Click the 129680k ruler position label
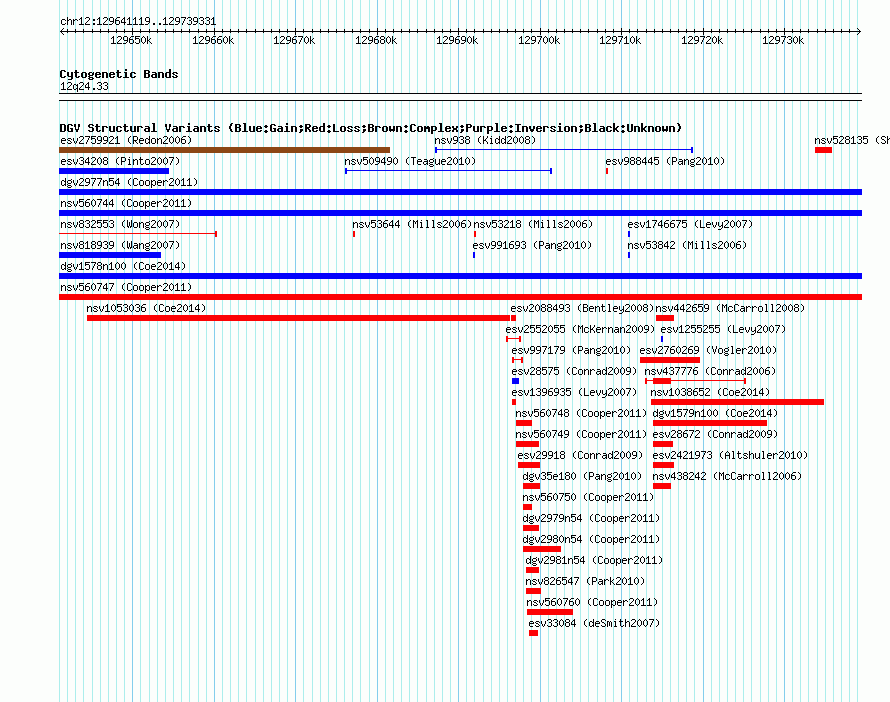The width and height of the screenshot is (890, 702). click(376, 40)
